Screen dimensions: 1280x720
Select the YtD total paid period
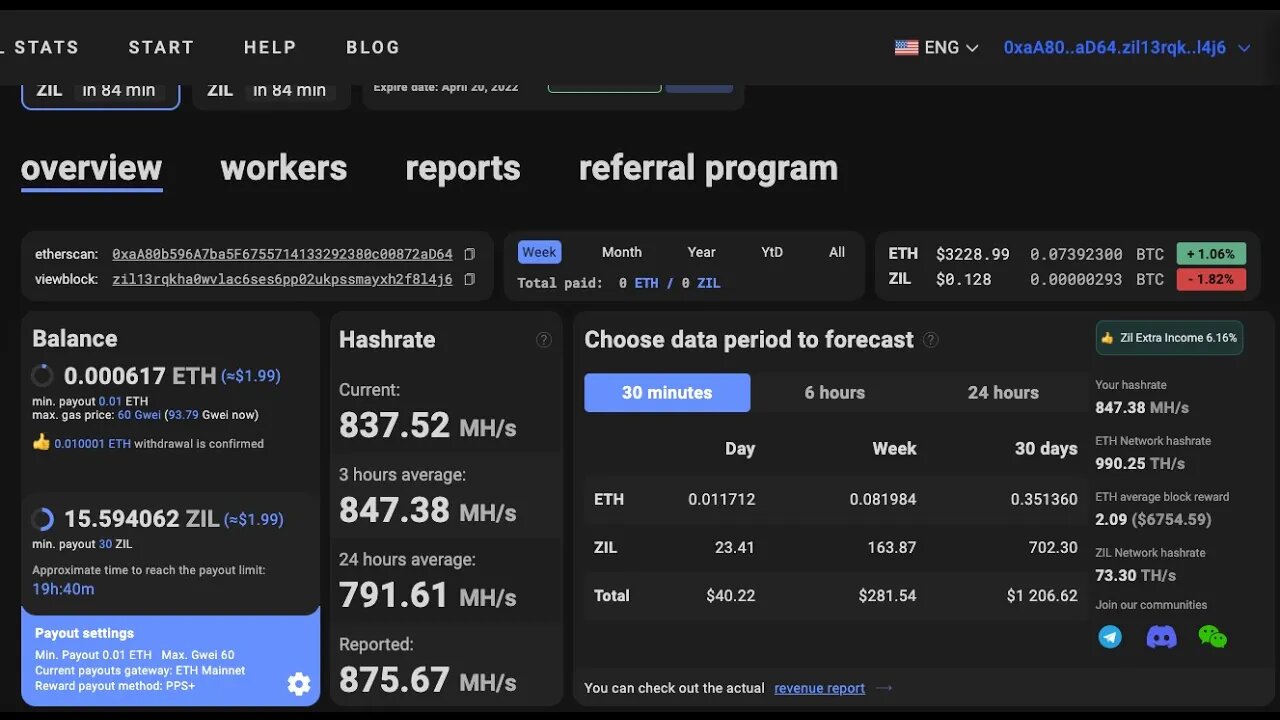tap(772, 252)
